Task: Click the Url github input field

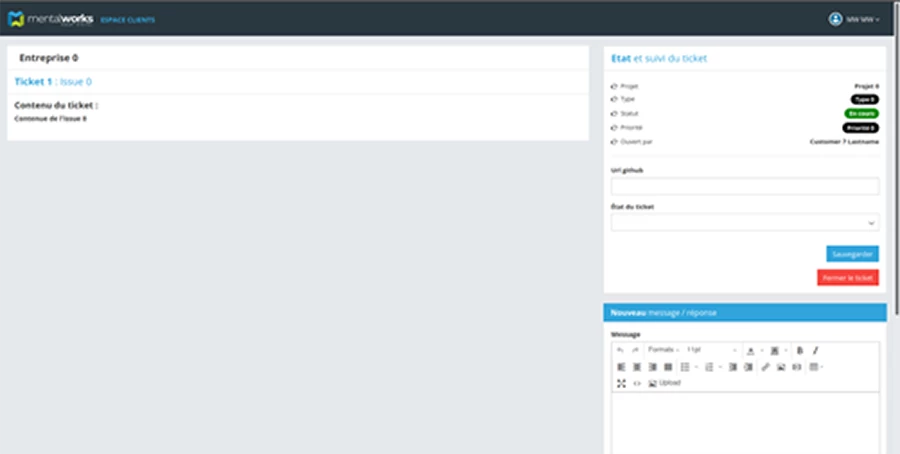Action: (744, 186)
